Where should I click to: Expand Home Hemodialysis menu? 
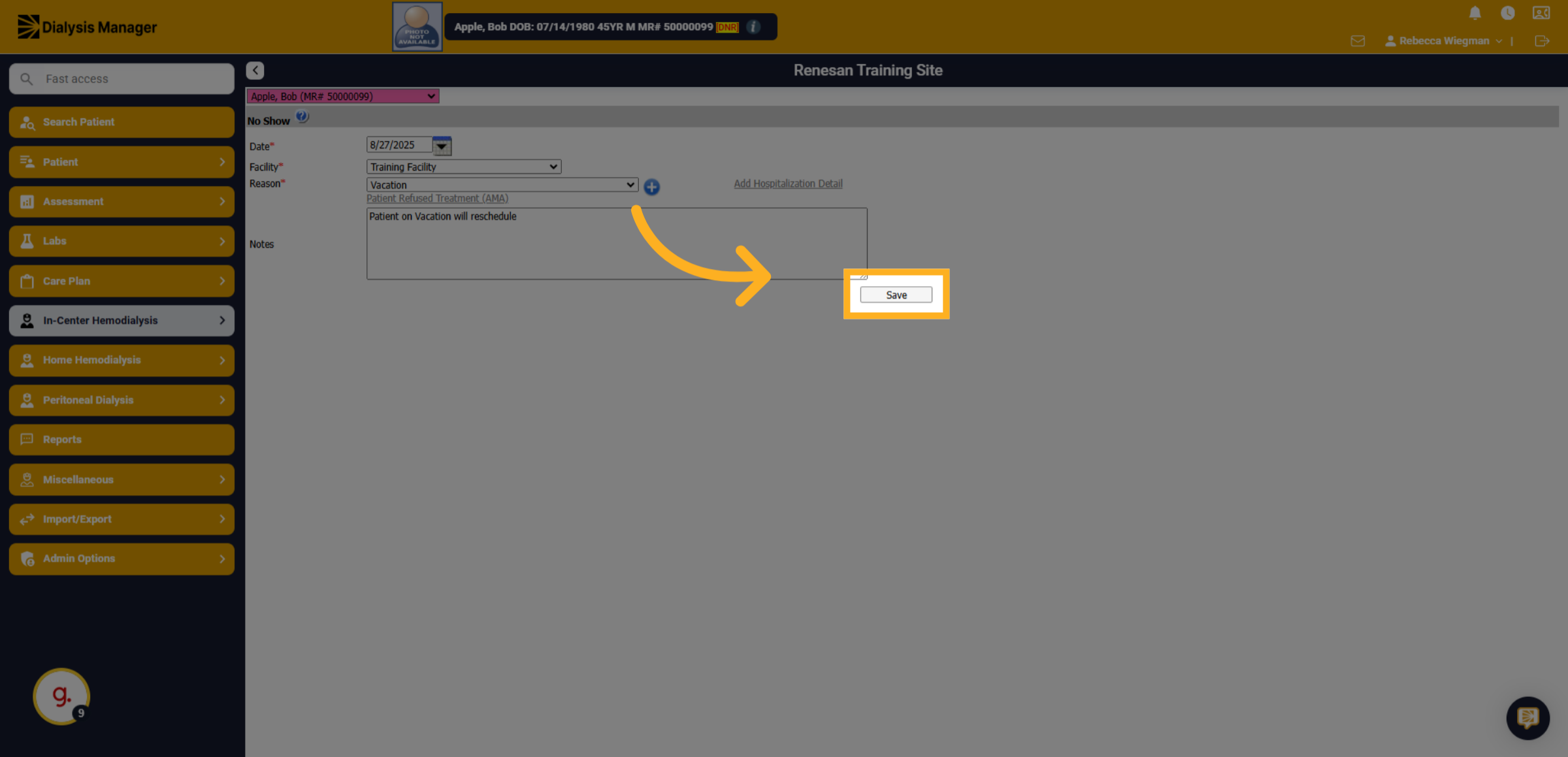tap(122, 361)
